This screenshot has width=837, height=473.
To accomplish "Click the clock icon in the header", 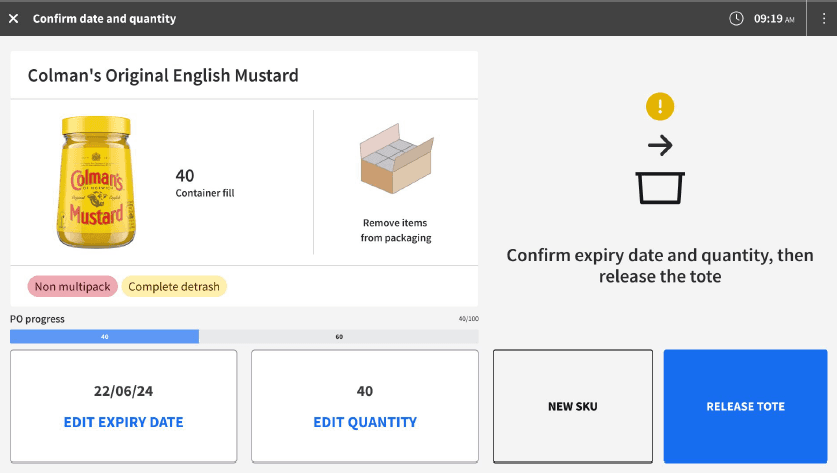I will 736,19.
